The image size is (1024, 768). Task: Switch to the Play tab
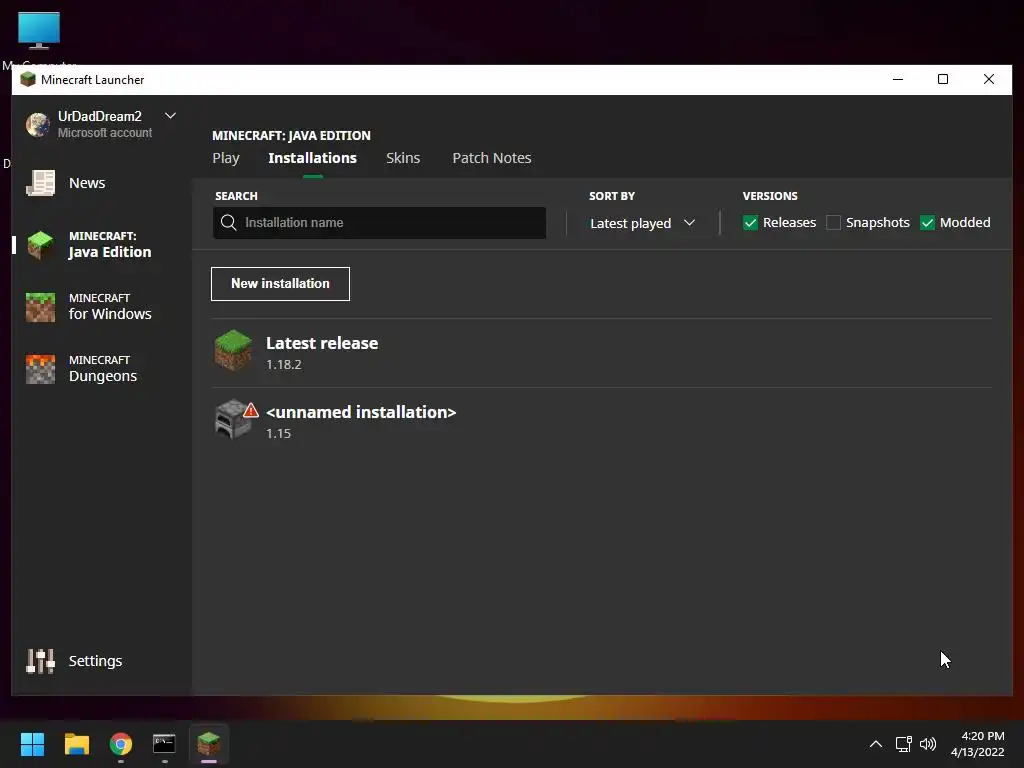[226, 158]
